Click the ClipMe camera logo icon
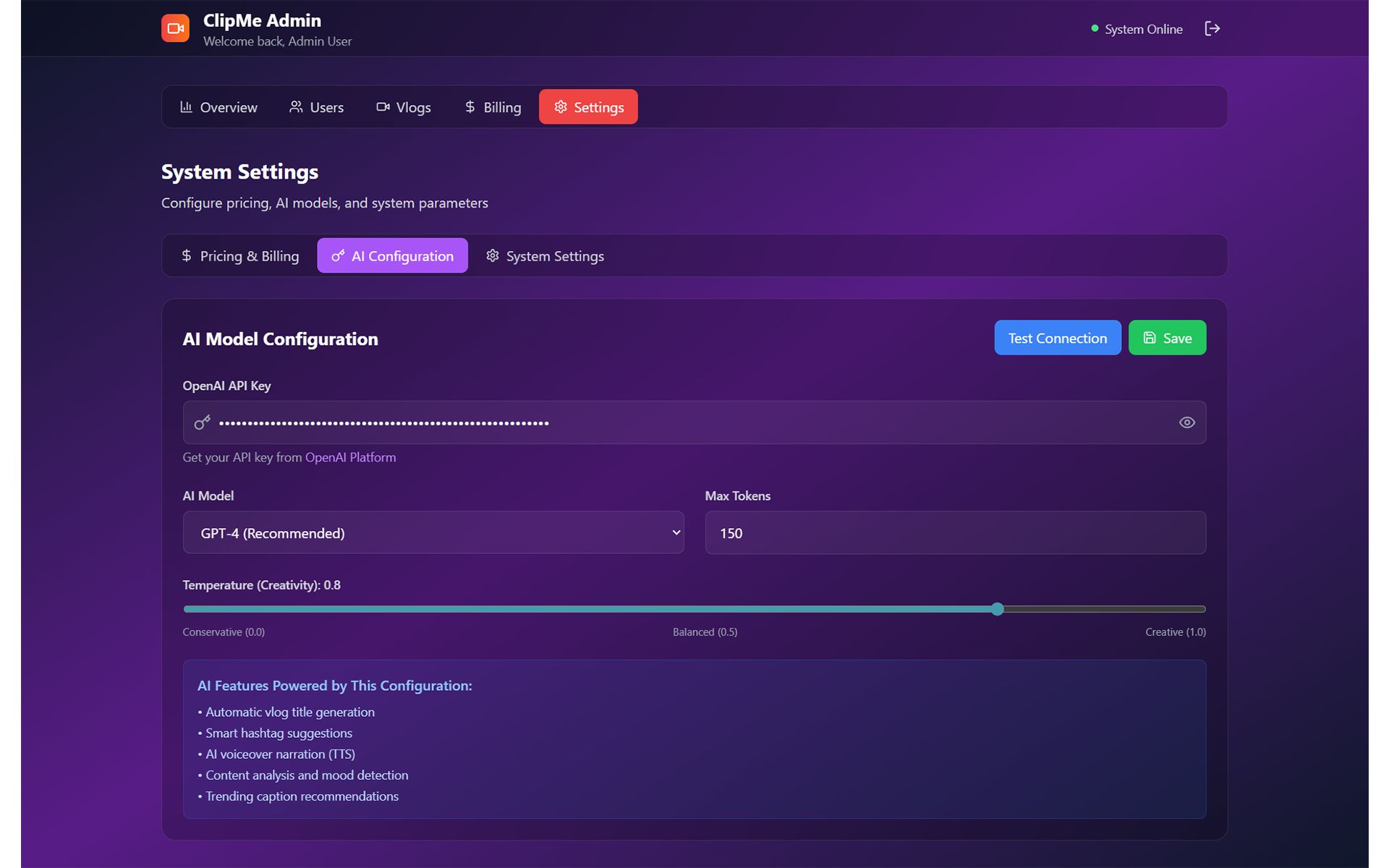Image resolution: width=1389 pixels, height=868 pixels. [175, 29]
